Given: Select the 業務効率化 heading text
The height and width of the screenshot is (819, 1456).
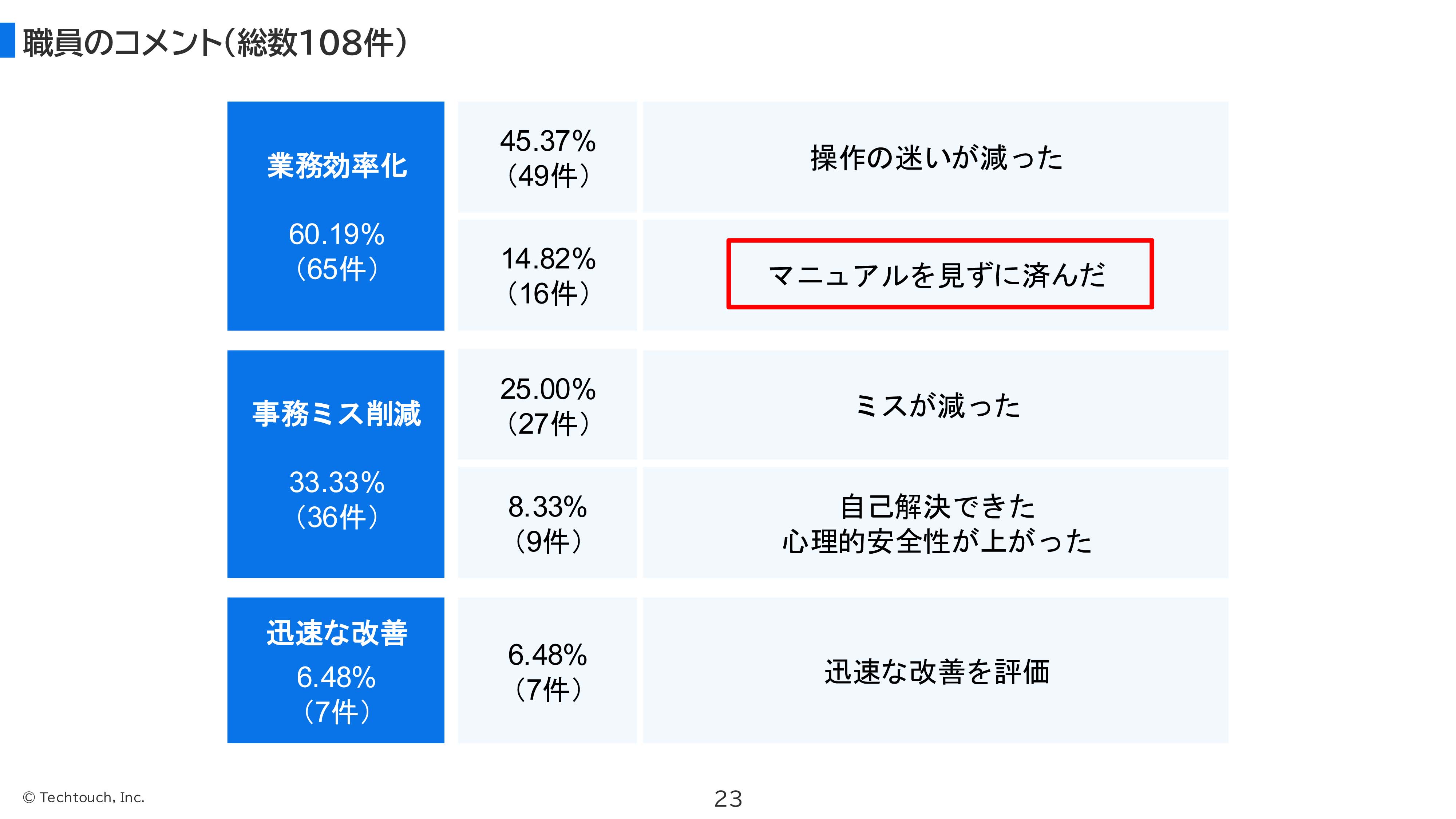Looking at the screenshot, I should 337,166.
